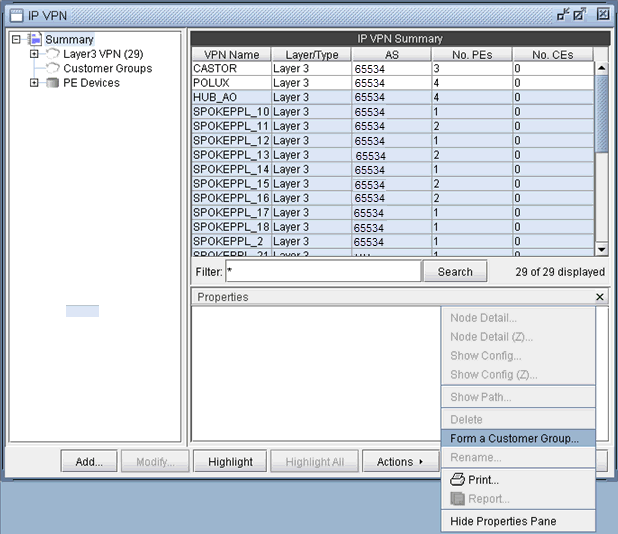Choose Form a Customer Group menu item
Screen dimensions: 618x534
click(x=514, y=438)
